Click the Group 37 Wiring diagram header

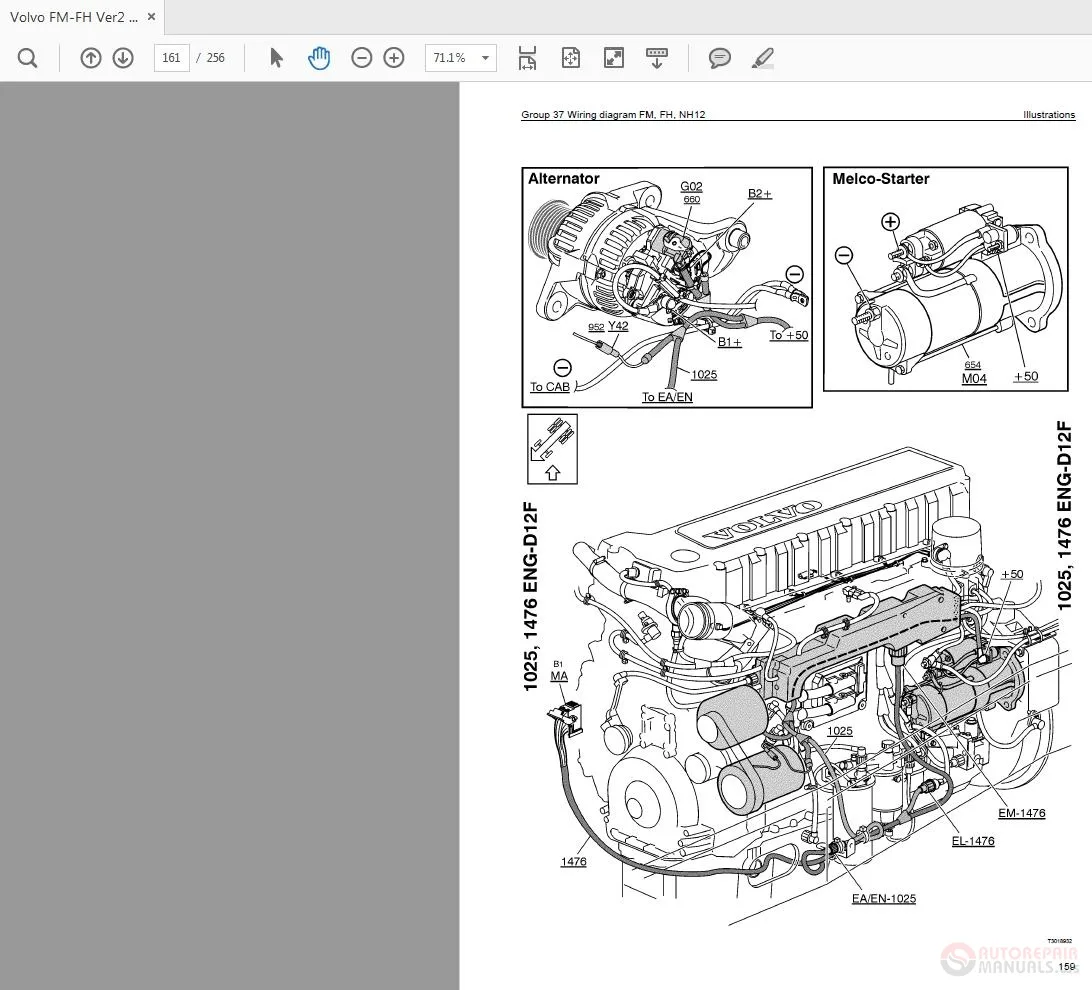613,115
